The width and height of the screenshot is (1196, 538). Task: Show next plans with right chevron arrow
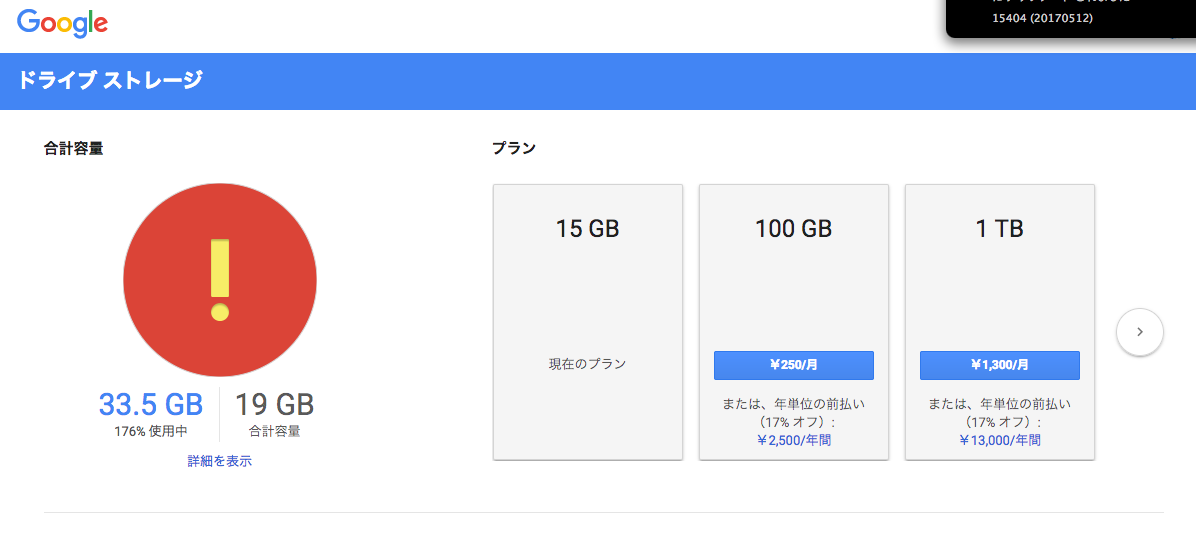(1139, 331)
